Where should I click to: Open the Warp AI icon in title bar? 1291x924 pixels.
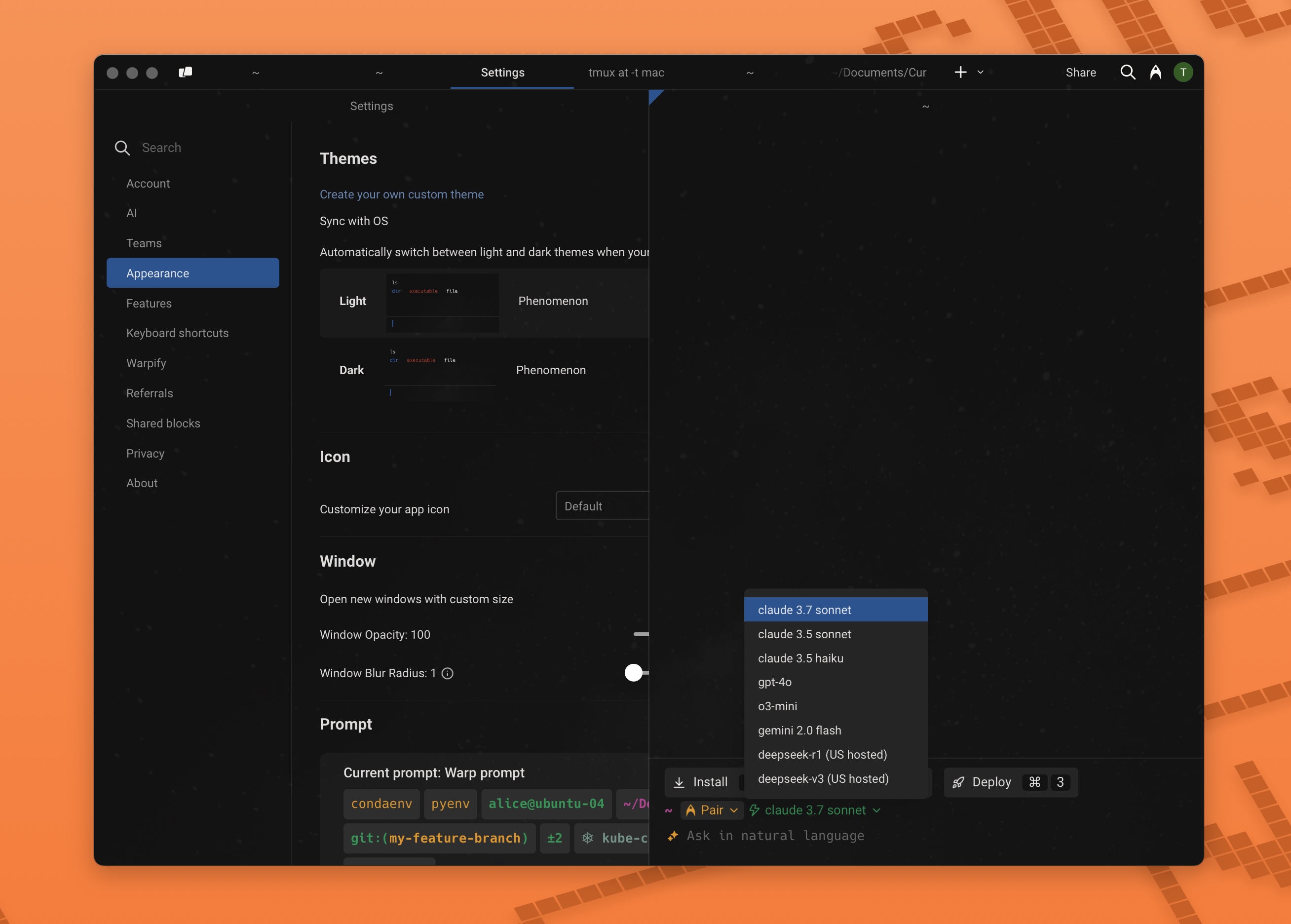point(1155,72)
